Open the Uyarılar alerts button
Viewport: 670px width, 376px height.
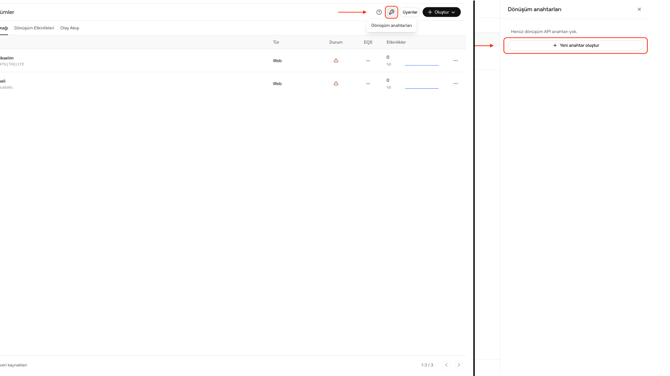coord(410,12)
